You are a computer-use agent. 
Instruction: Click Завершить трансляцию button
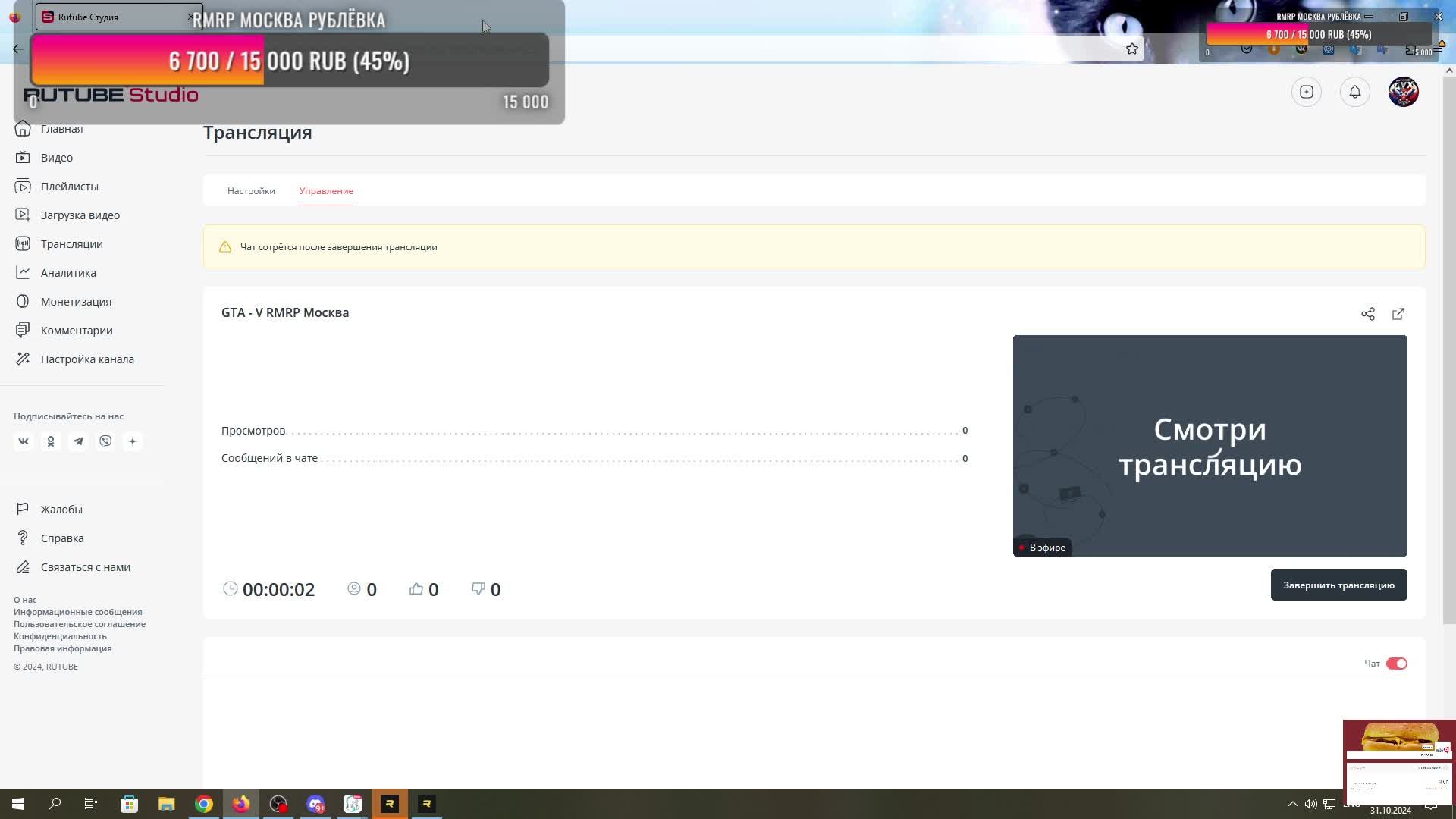(1338, 585)
